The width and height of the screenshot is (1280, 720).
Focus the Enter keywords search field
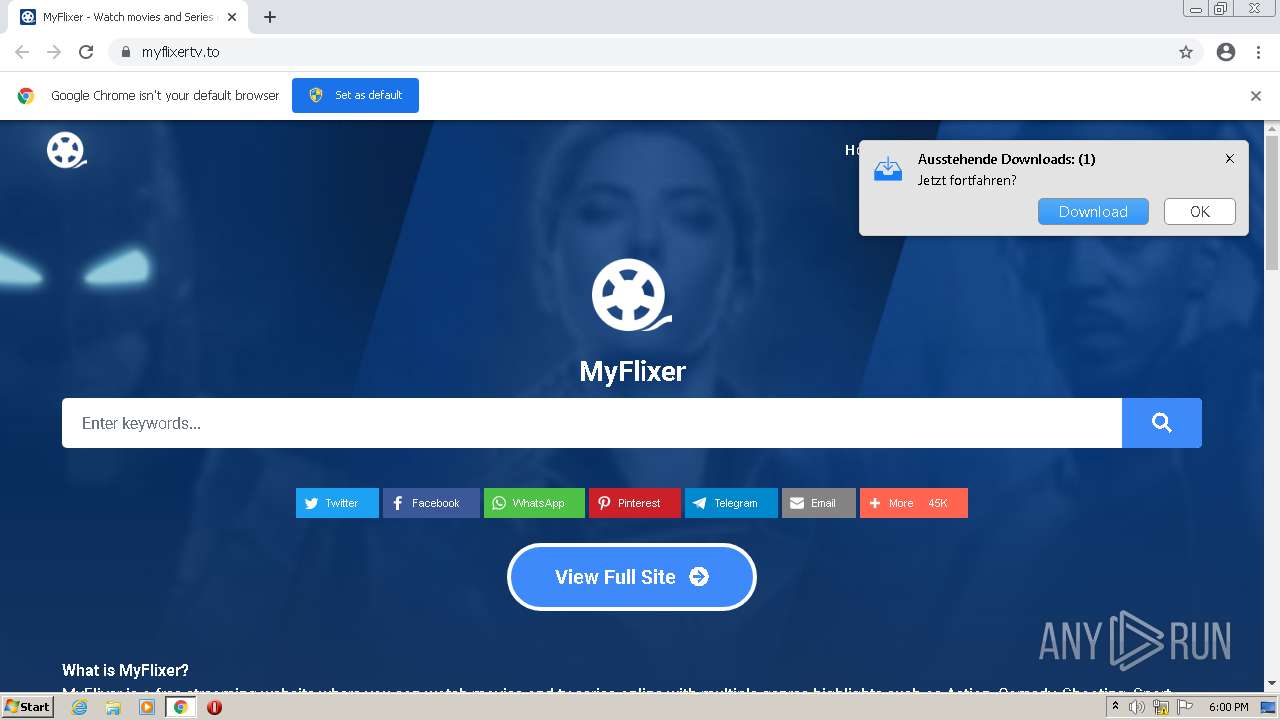pyautogui.click(x=592, y=423)
